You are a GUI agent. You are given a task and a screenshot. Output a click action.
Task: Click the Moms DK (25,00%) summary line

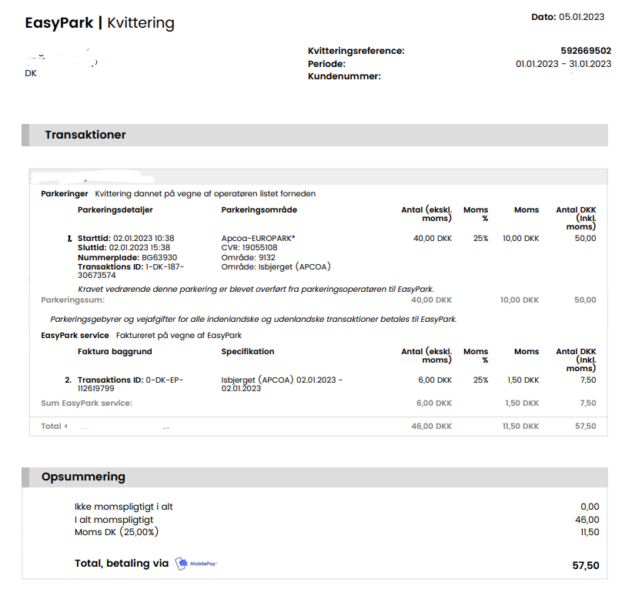[x=119, y=532]
